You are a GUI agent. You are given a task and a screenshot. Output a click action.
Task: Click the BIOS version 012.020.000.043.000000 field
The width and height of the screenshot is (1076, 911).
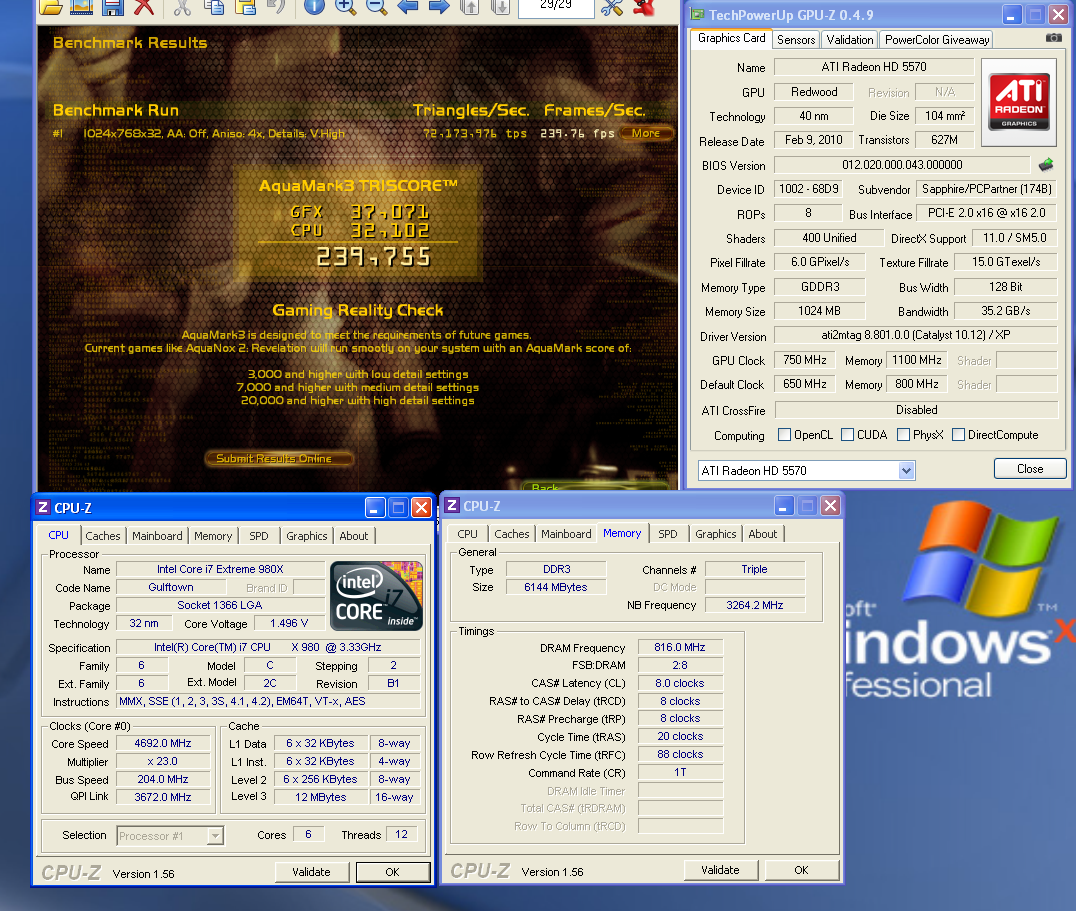(x=902, y=165)
